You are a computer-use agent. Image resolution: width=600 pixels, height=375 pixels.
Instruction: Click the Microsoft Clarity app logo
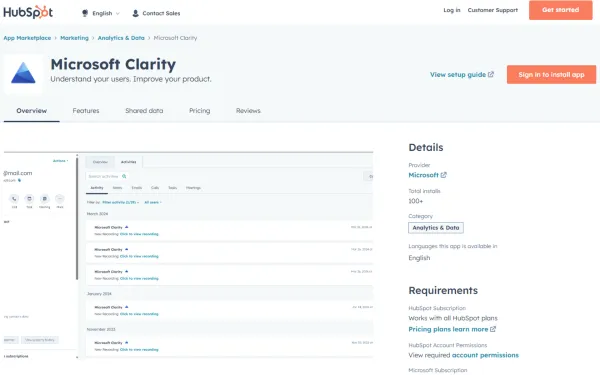[x=23, y=73]
